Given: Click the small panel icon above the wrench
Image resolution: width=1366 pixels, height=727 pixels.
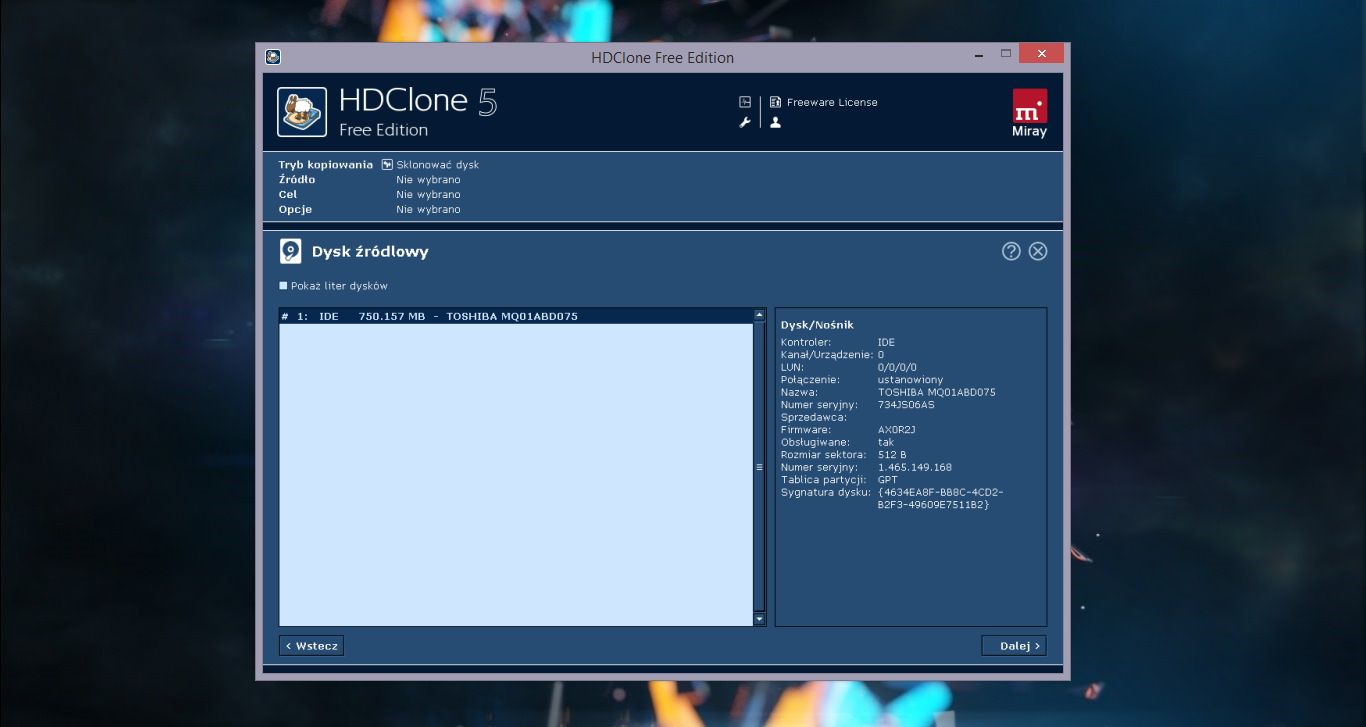Looking at the screenshot, I should coord(744,102).
